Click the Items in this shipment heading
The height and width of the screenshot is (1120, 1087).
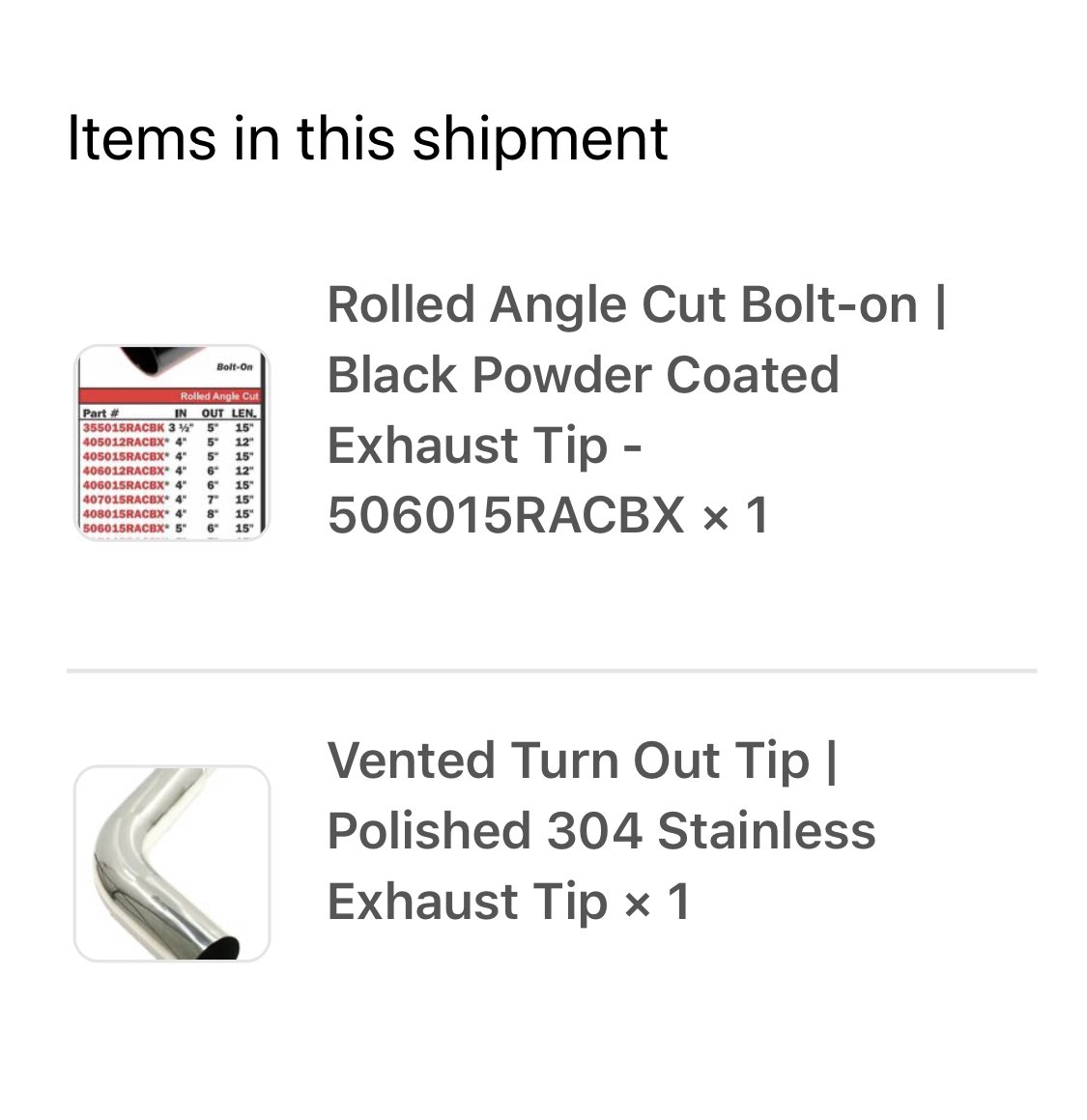click(367, 138)
